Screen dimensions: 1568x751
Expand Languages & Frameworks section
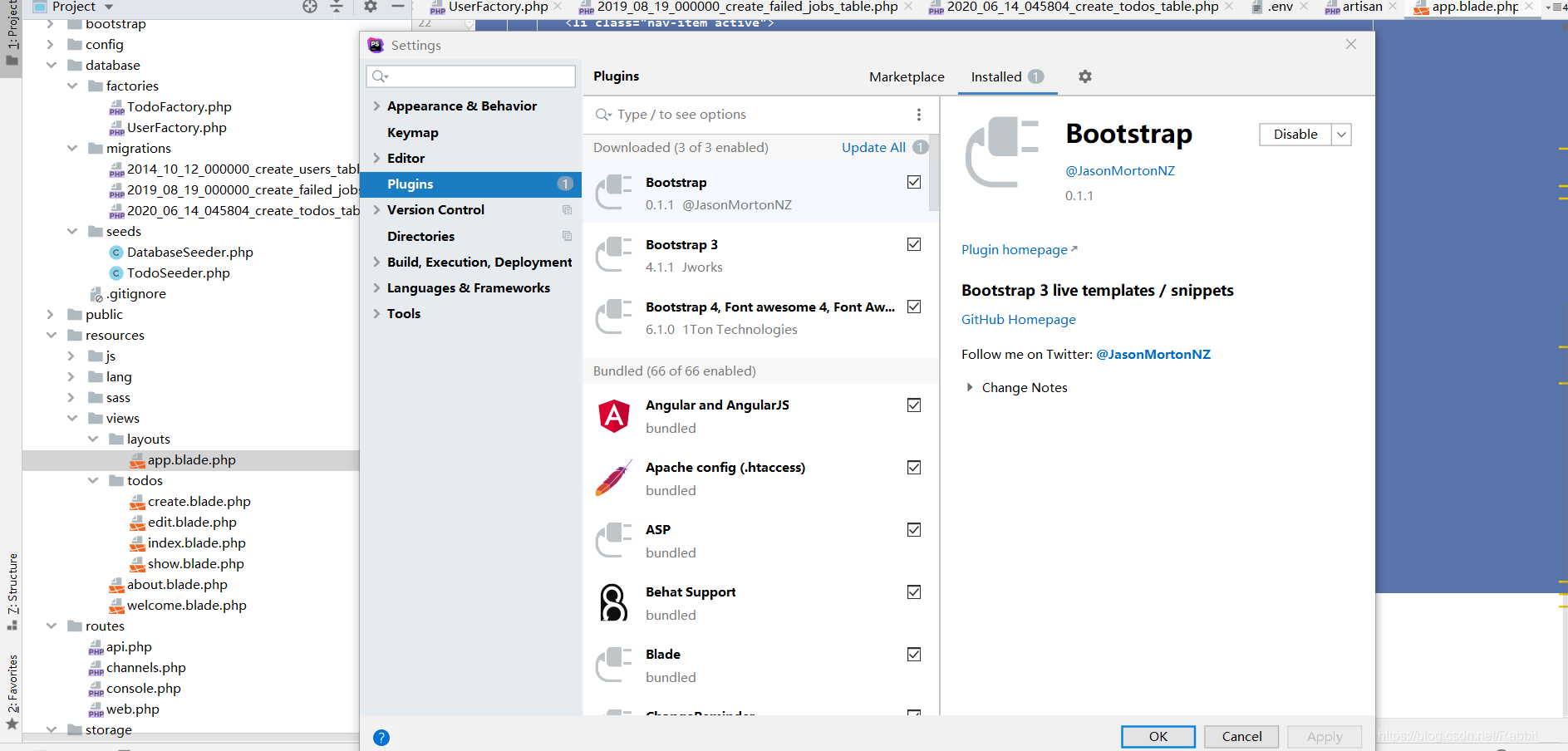pos(376,288)
